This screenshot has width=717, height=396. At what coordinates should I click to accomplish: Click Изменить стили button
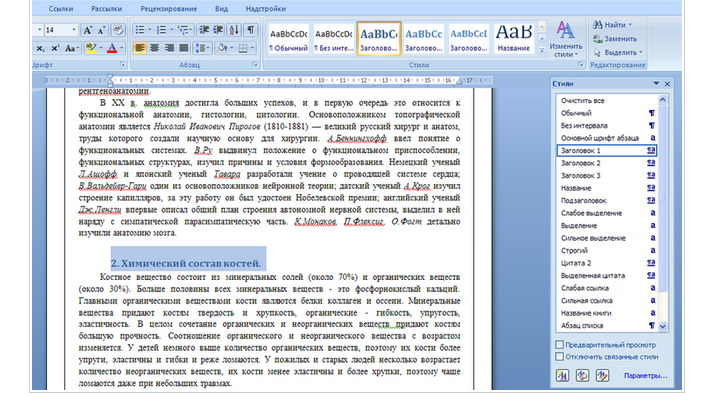pyautogui.click(x=566, y=39)
